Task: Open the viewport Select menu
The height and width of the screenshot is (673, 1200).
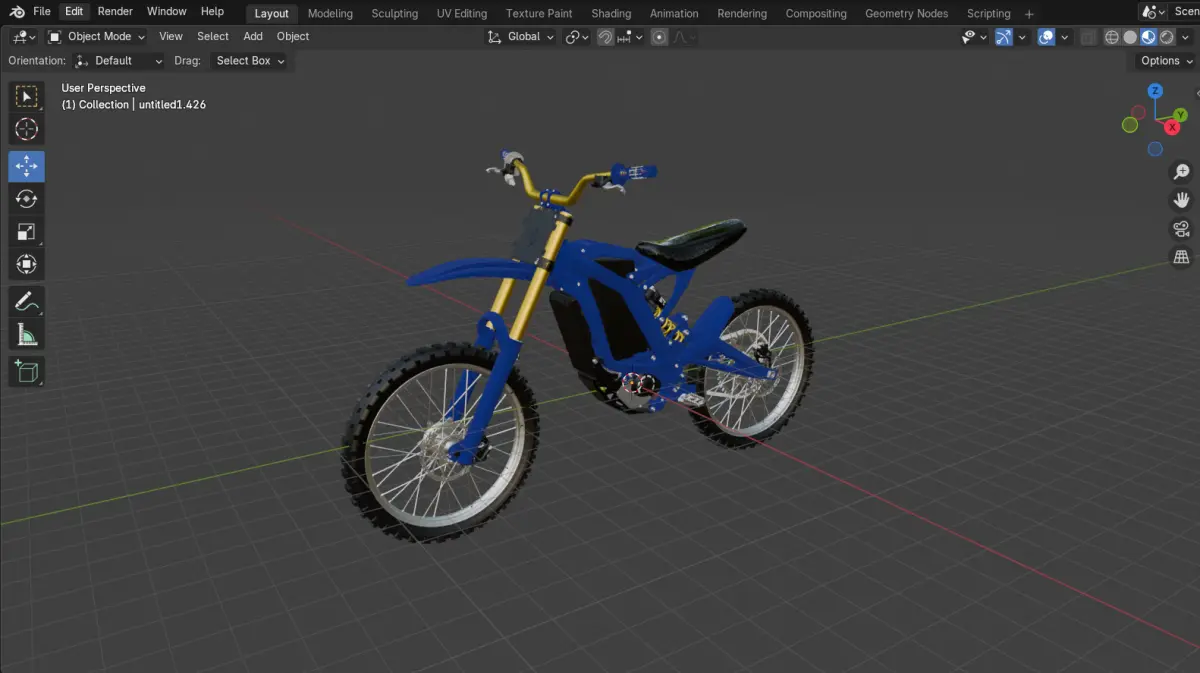Action: 213,37
